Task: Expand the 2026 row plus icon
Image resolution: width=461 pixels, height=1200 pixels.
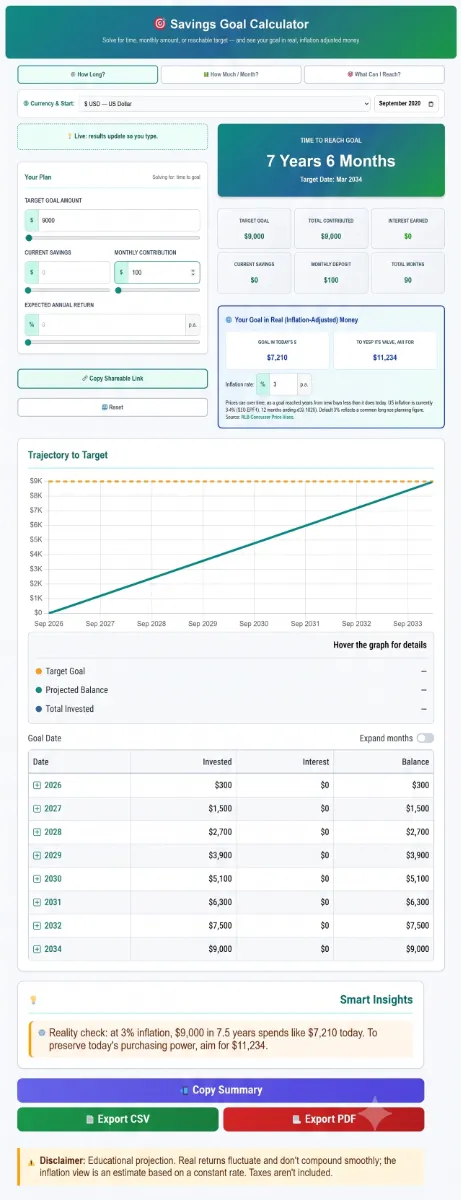Action: (x=37, y=785)
